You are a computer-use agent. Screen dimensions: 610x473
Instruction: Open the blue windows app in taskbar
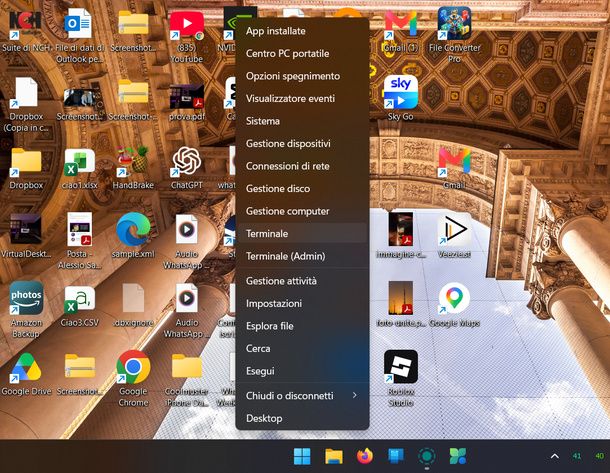tap(396, 456)
